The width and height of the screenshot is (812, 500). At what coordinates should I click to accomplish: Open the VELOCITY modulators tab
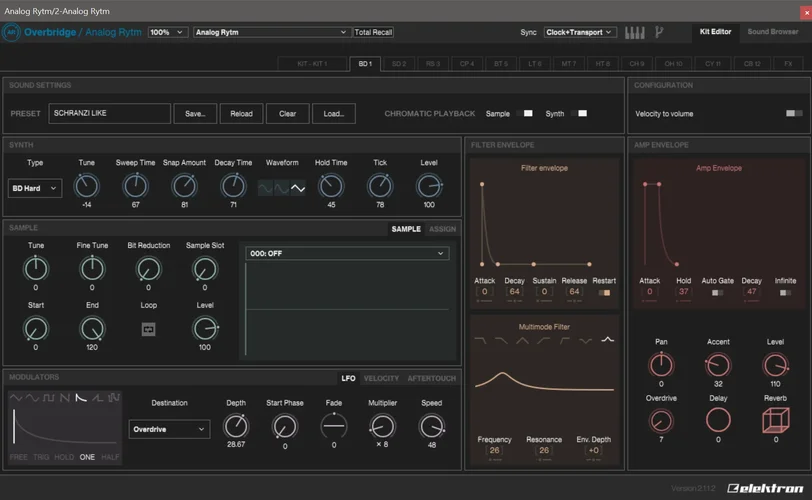(x=381, y=379)
